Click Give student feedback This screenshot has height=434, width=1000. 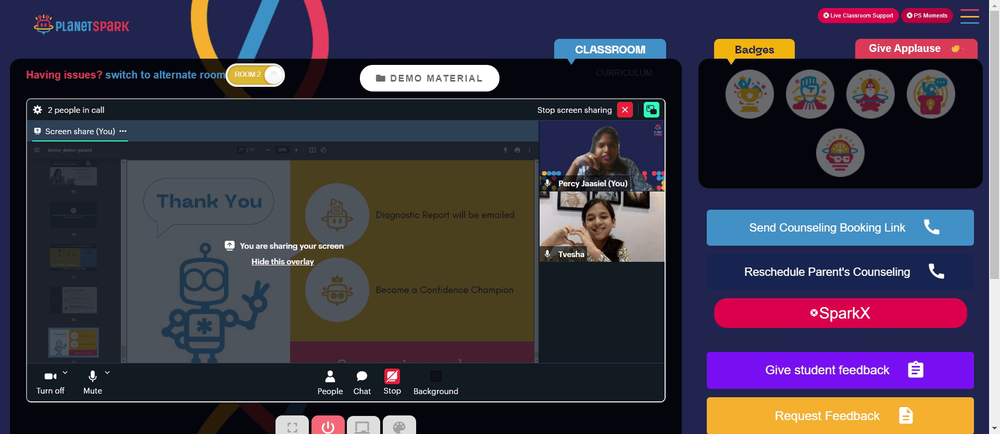click(840, 370)
